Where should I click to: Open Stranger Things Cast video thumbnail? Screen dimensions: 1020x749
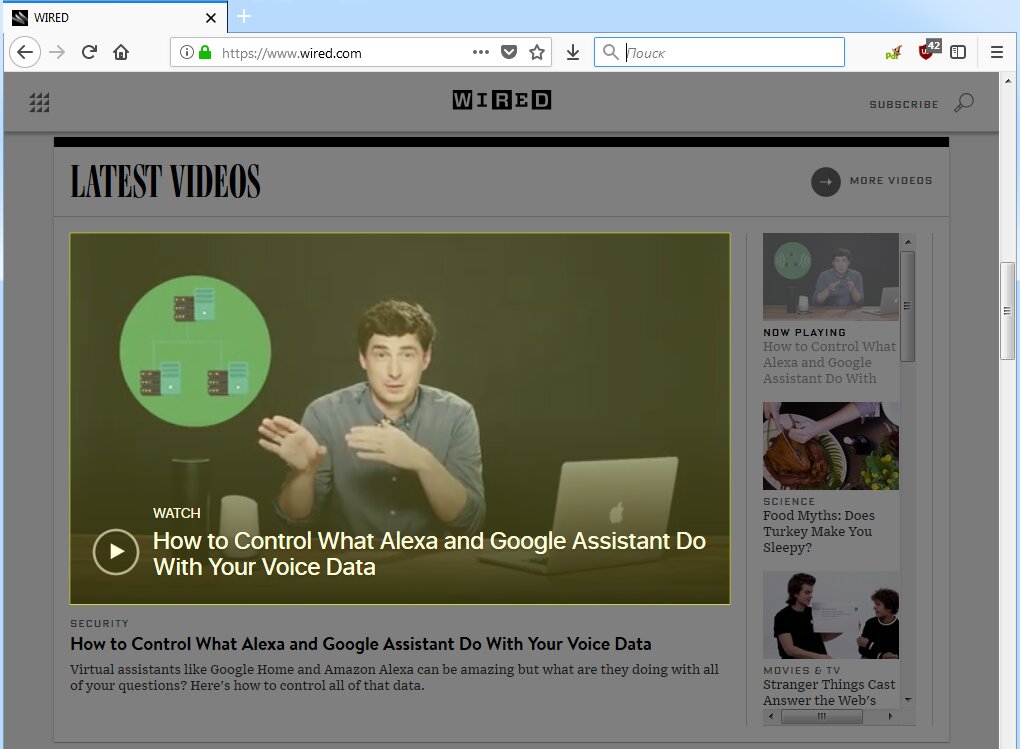tap(831, 615)
